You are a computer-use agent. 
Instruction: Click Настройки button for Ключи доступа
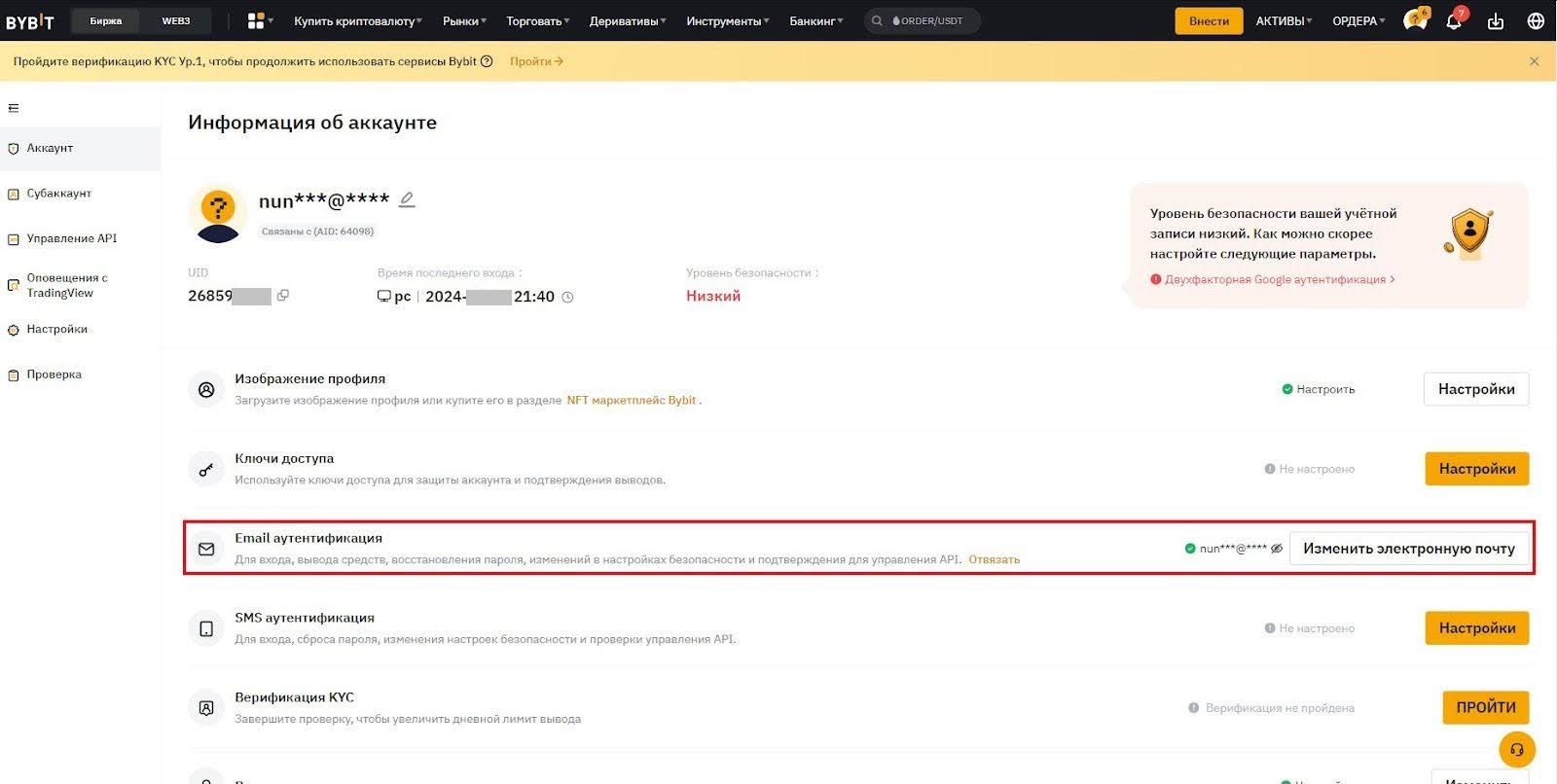pos(1477,469)
